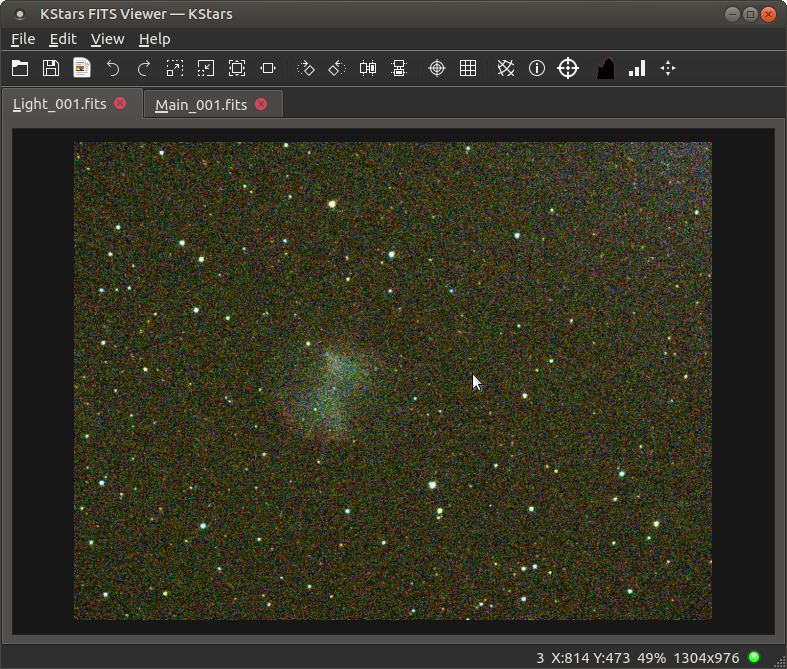Open the Help menu
This screenshot has width=787, height=669.
(x=155, y=39)
